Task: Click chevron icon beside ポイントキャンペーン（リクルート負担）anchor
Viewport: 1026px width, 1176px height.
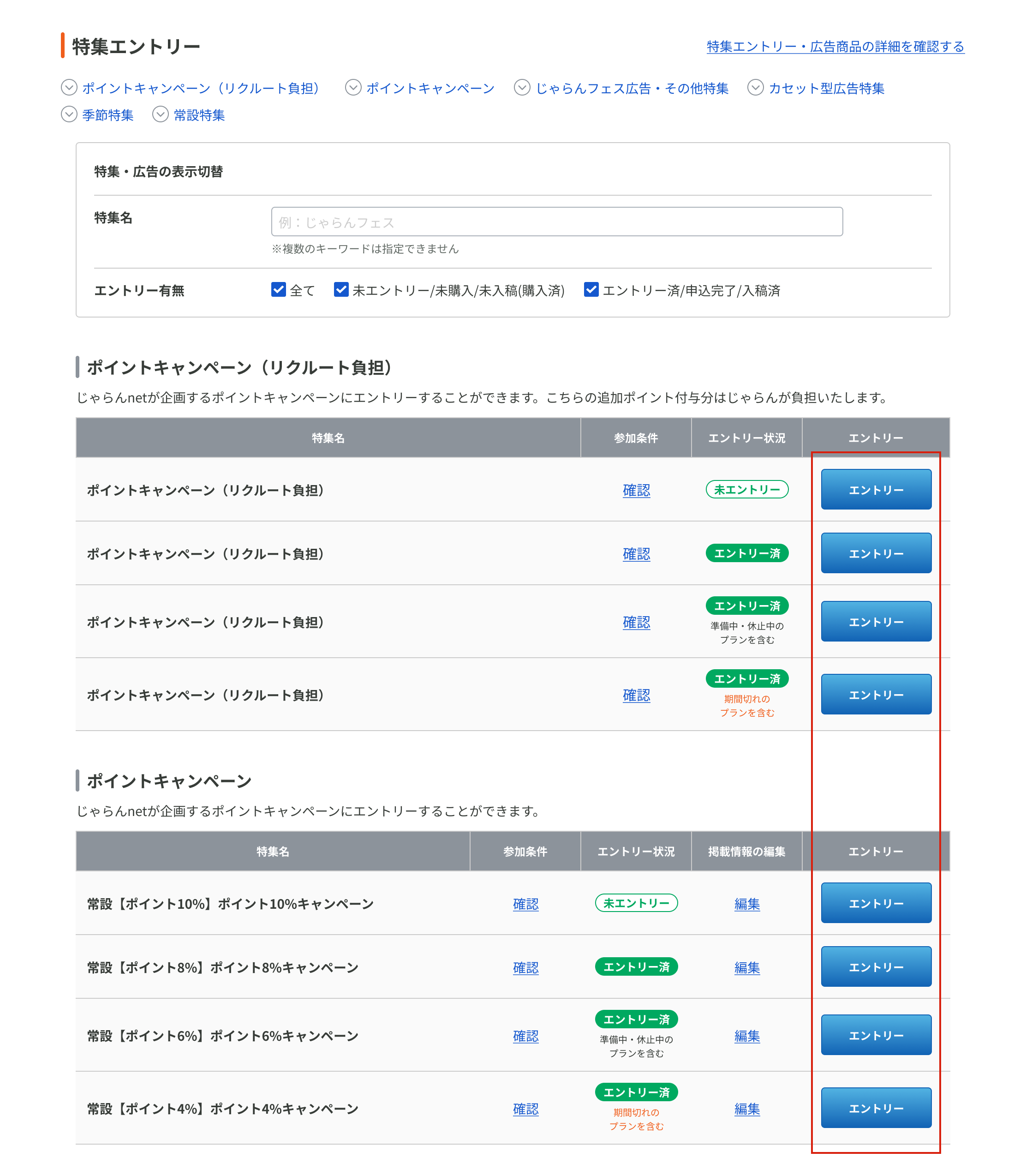Action: coord(69,88)
